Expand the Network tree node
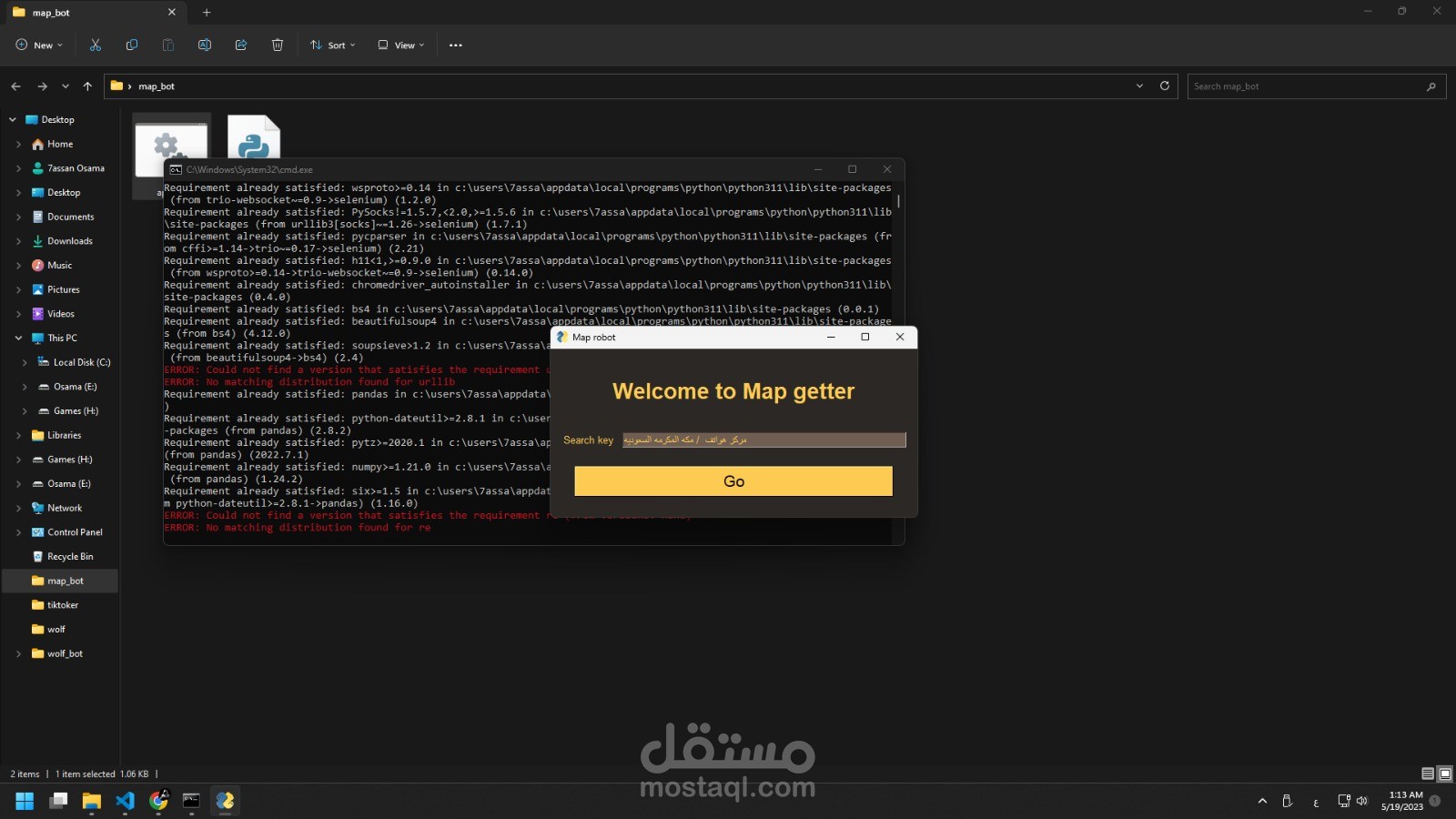Viewport: 1456px width, 819px height. [x=18, y=508]
